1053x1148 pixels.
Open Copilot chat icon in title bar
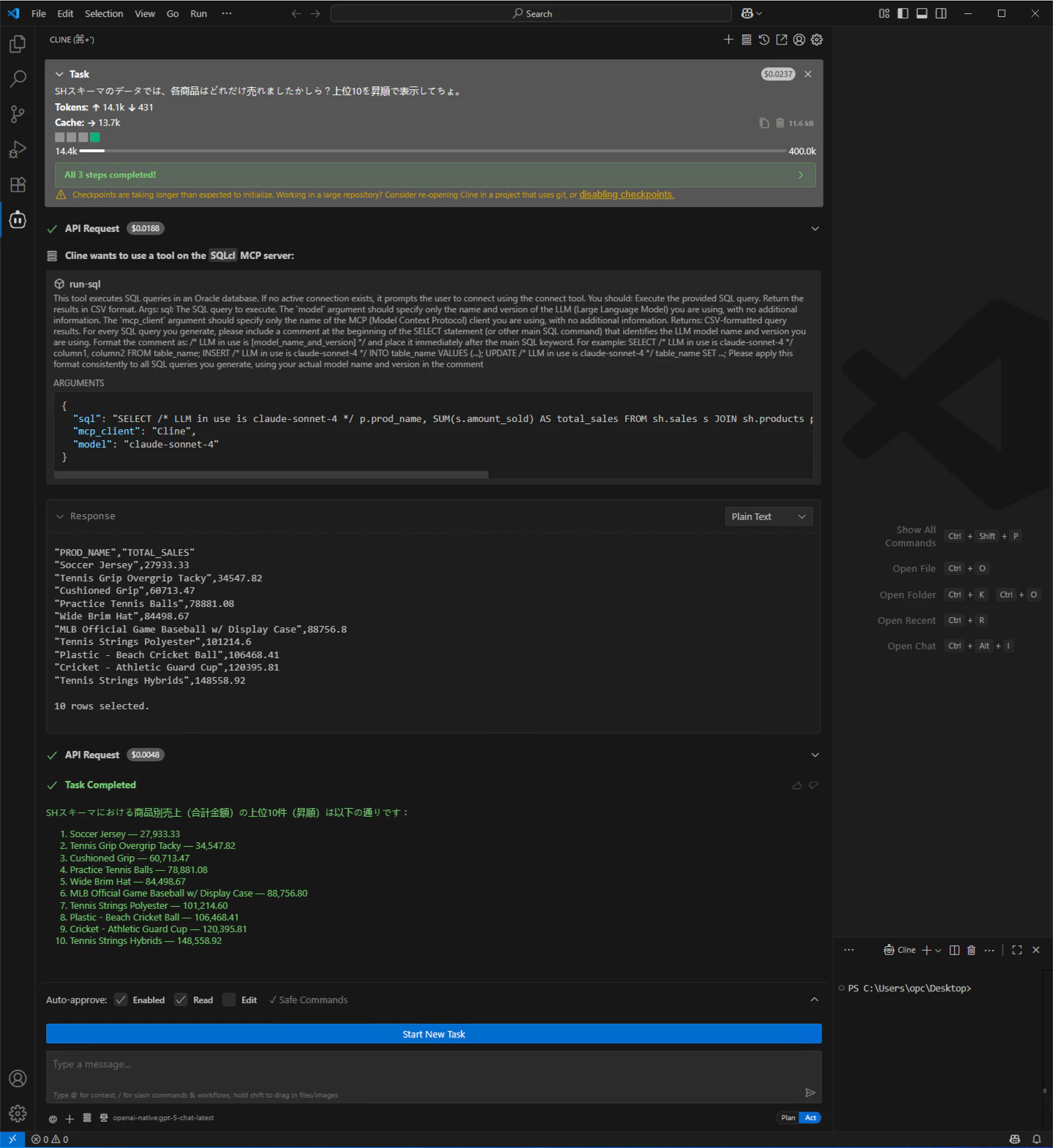(x=747, y=13)
